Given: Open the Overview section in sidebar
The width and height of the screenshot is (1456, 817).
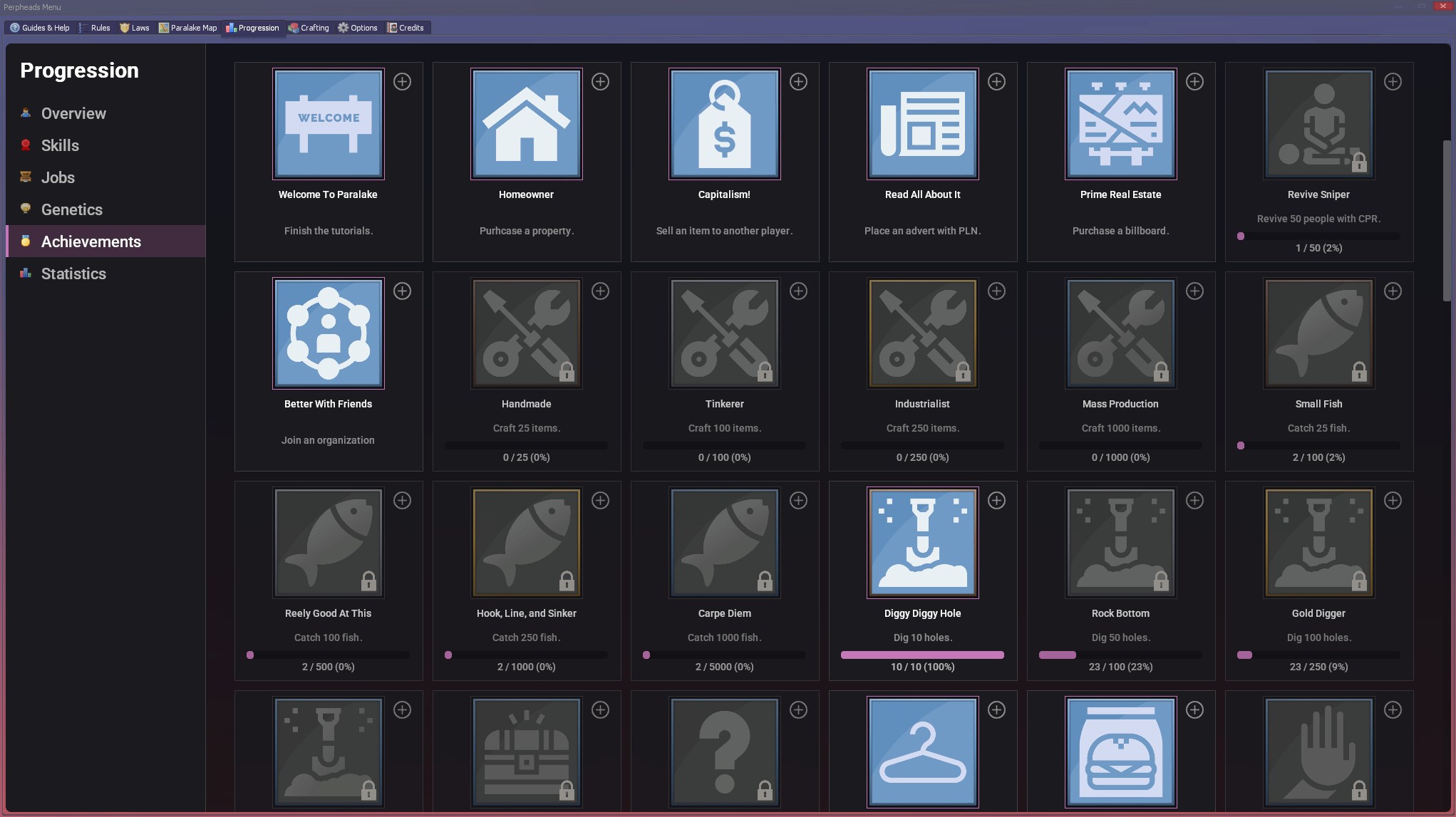Looking at the screenshot, I should pos(105,113).
